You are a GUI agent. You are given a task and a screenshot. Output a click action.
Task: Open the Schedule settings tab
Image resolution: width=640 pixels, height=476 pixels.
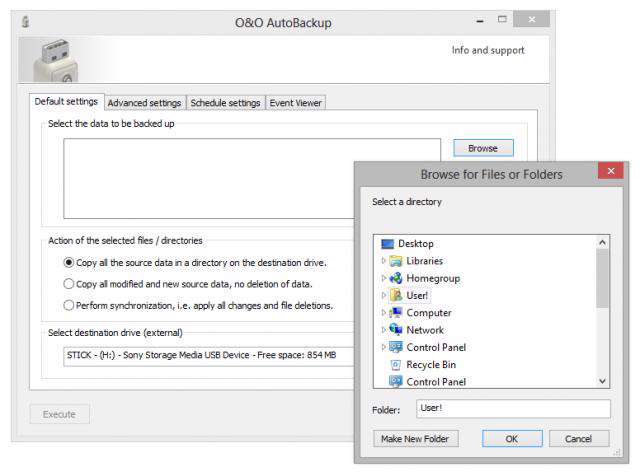coord(225,103)
